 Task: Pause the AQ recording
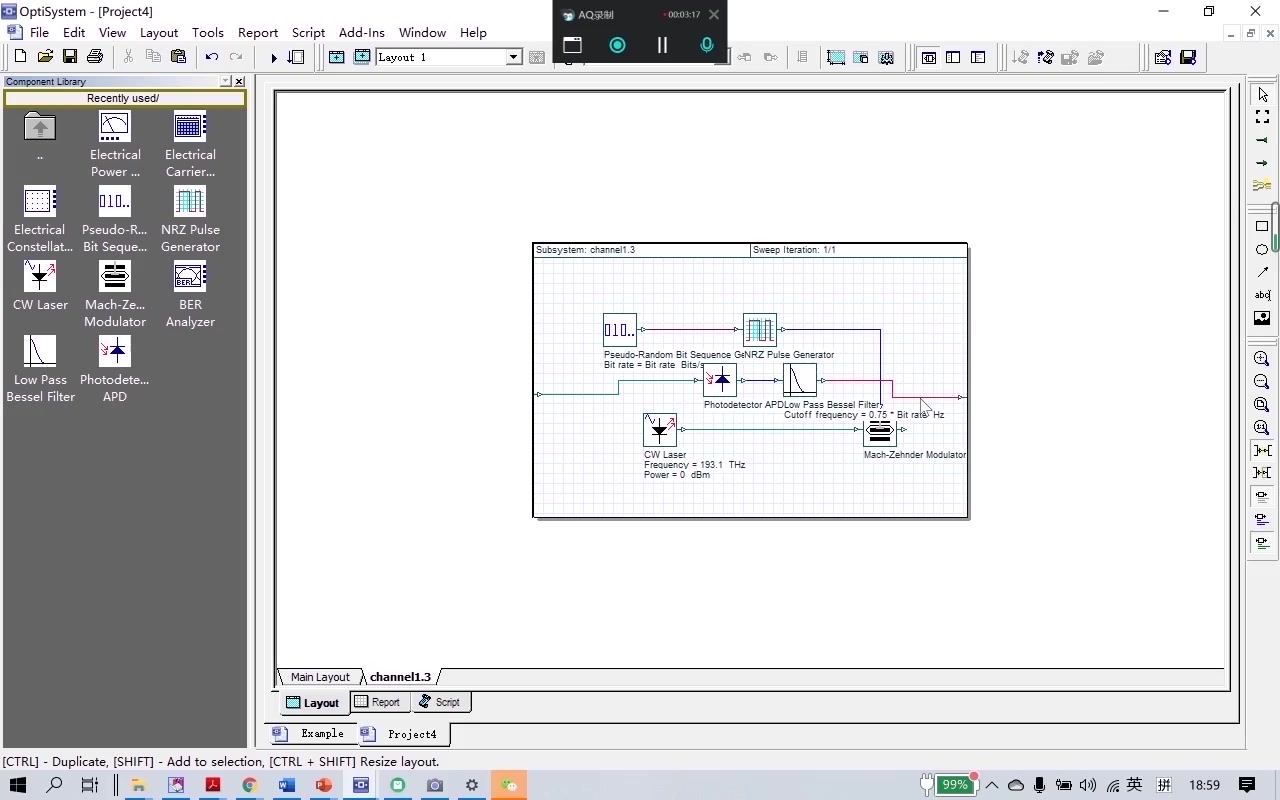click(662, 45)
